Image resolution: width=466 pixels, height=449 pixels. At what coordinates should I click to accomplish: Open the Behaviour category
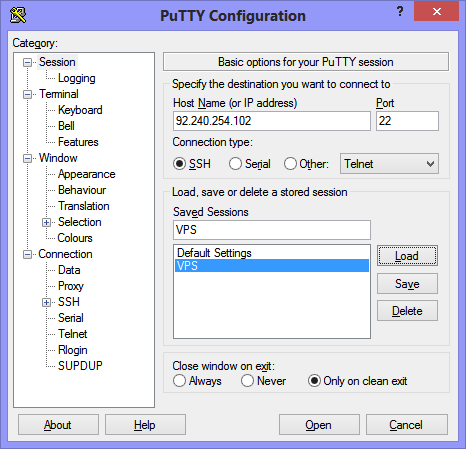pyautogui.click(x=82, y=190)
